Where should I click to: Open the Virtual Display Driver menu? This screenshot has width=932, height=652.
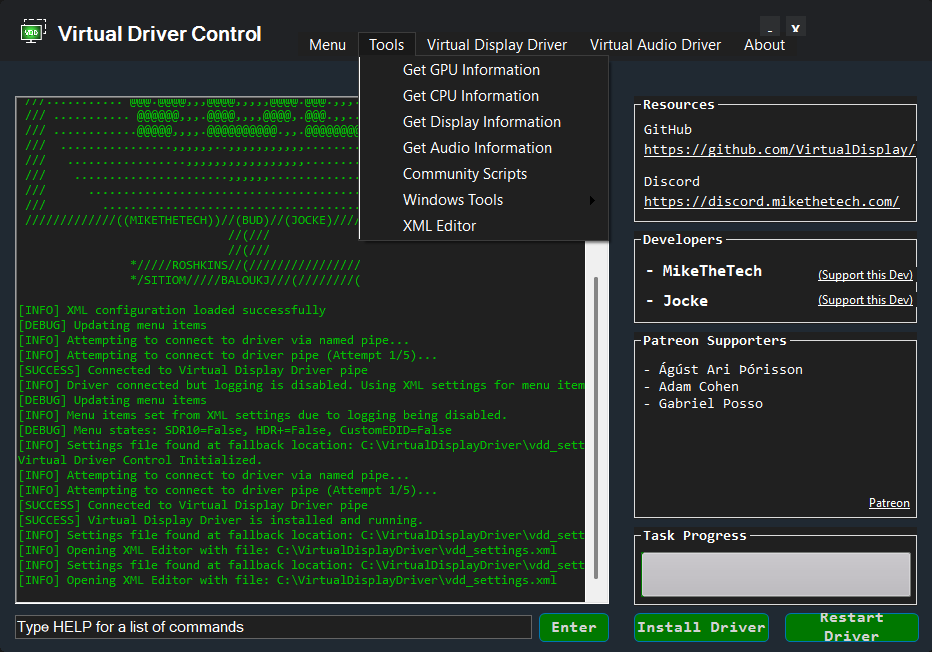(497, 45)
